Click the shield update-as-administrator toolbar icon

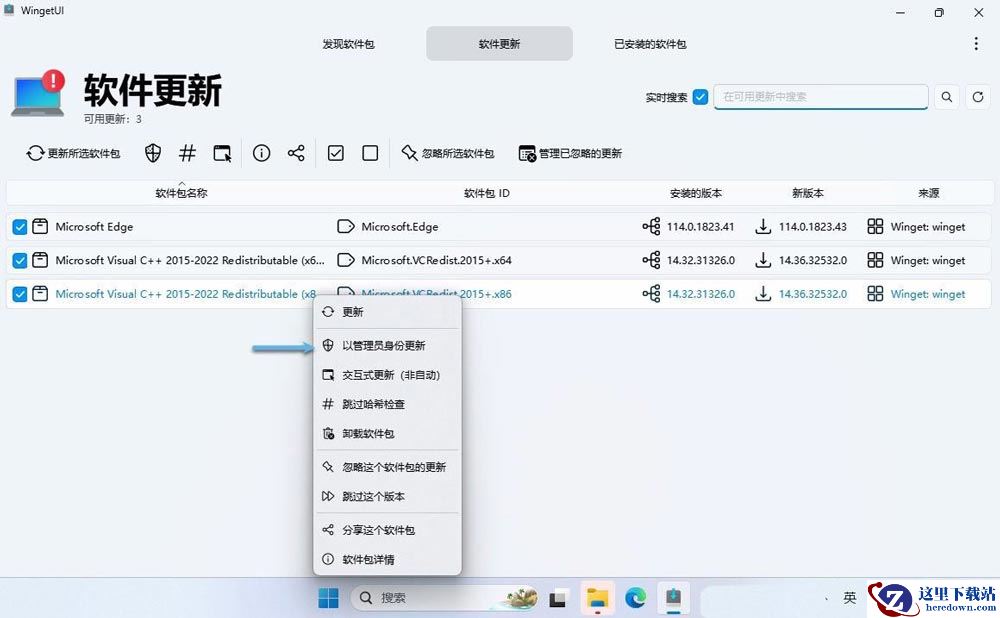click(x=153, y=153)
